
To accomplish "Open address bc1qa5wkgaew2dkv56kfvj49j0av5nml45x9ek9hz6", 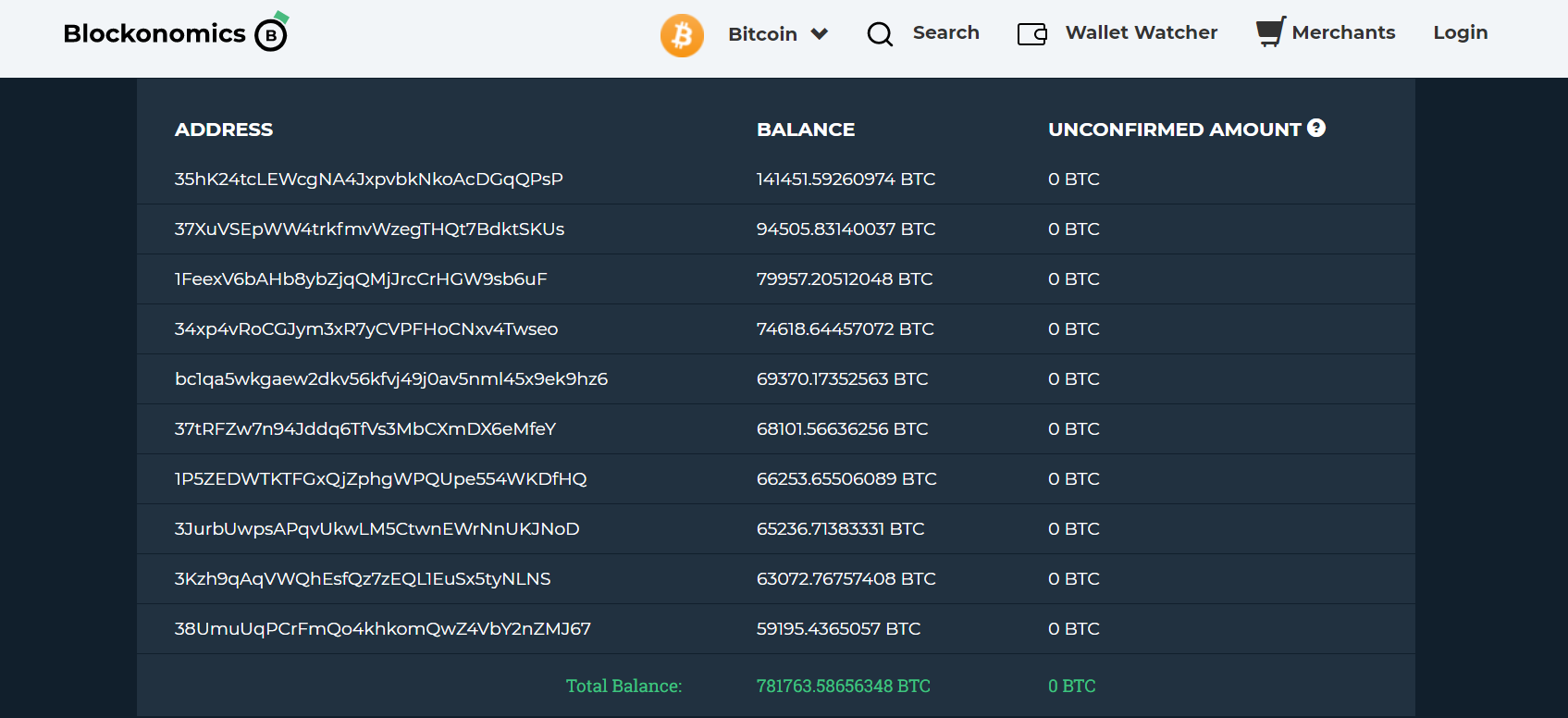I will coord(391,378).
